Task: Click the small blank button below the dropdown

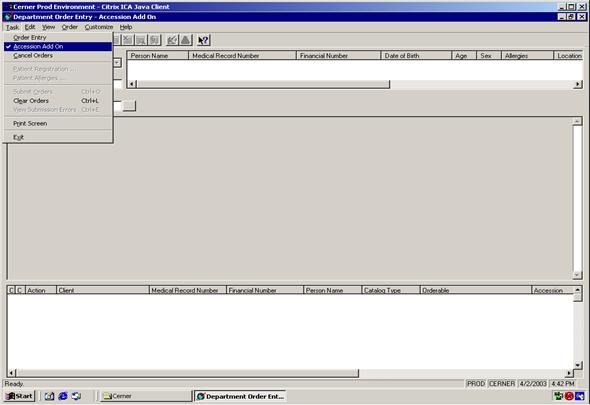Action: click(x=129, y=106)
